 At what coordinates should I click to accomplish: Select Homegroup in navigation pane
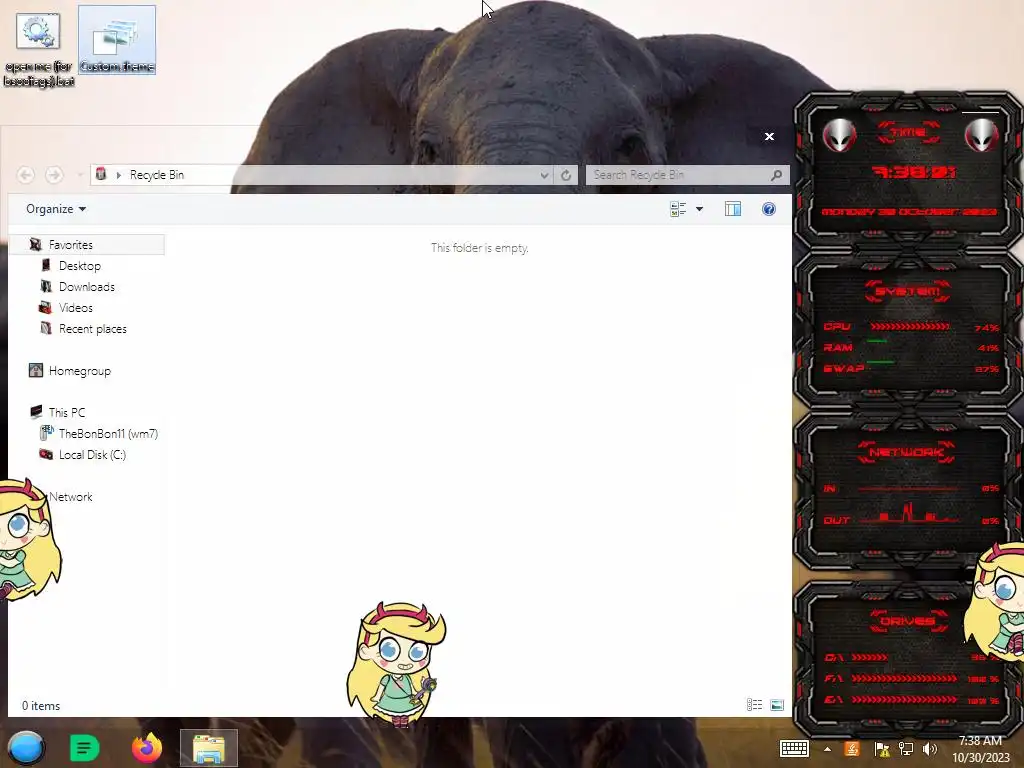coord(80,371)
